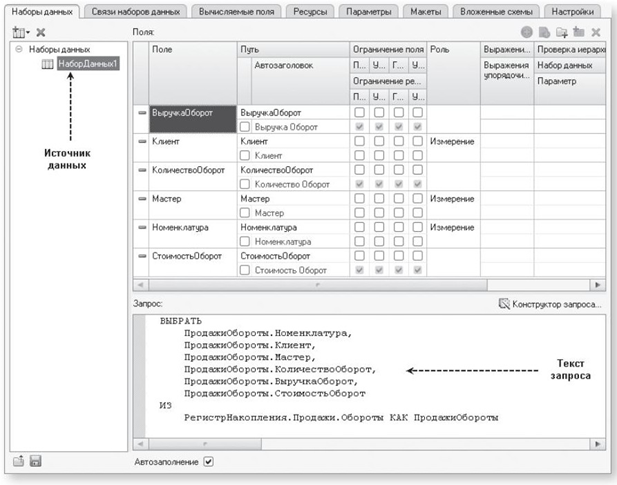Switch to Вычисляемые поля tab
Screen dimensions: 617x485
tap(236, 12)
